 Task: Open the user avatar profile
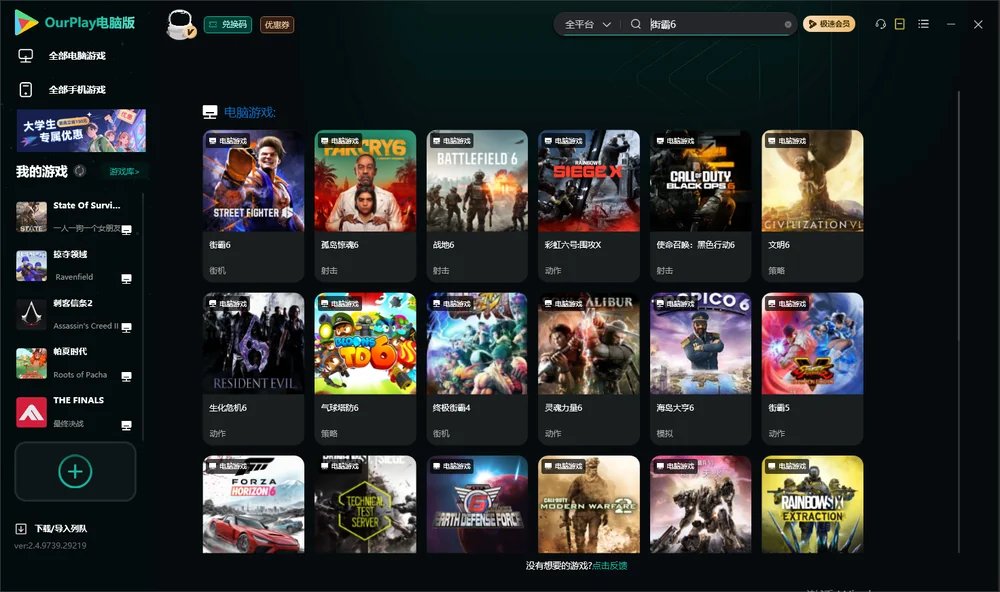[x=180, y=24]
